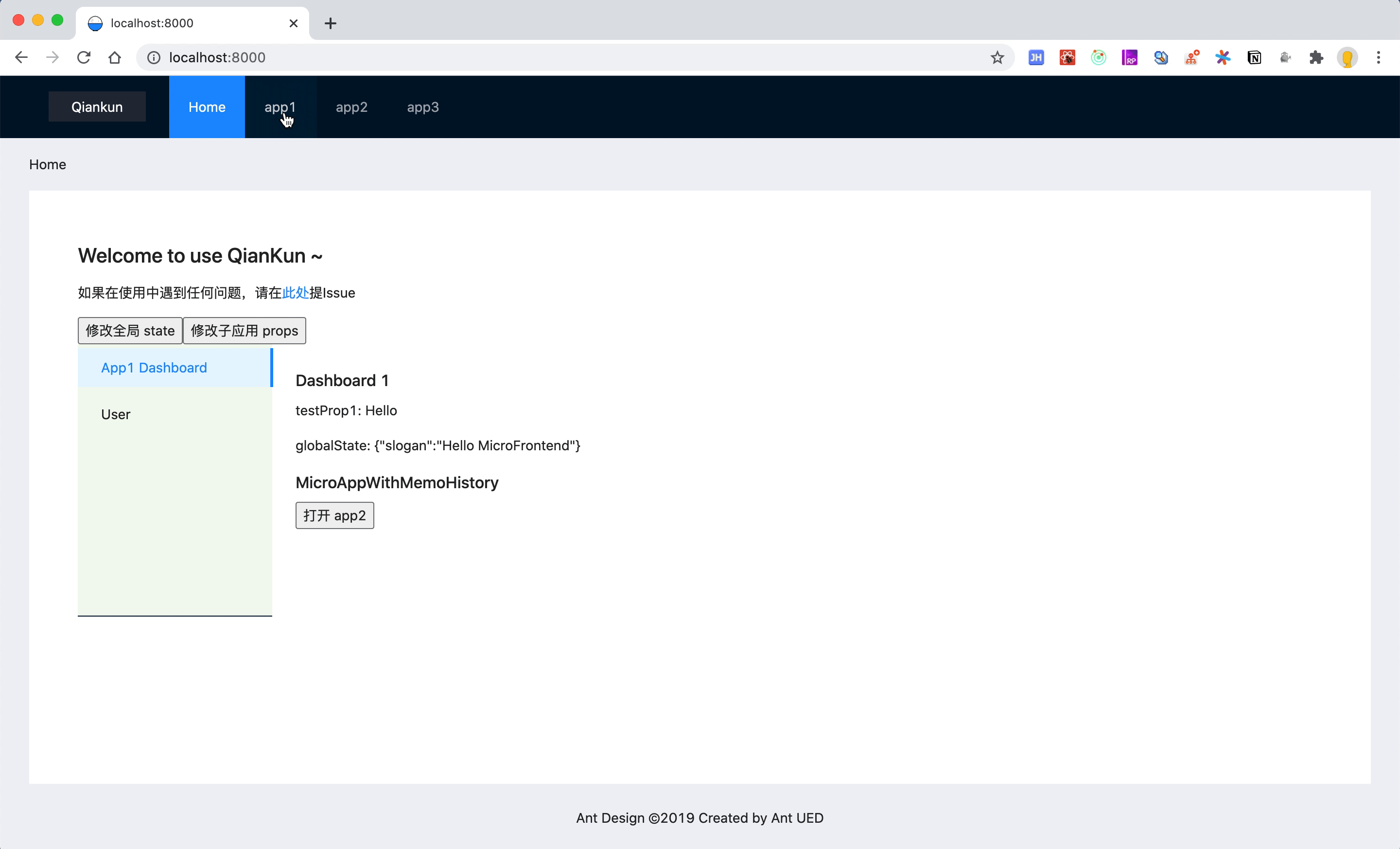Open the Chrome profile avatar
This screenshot has height=849, width=1400.
(1347, 57)
